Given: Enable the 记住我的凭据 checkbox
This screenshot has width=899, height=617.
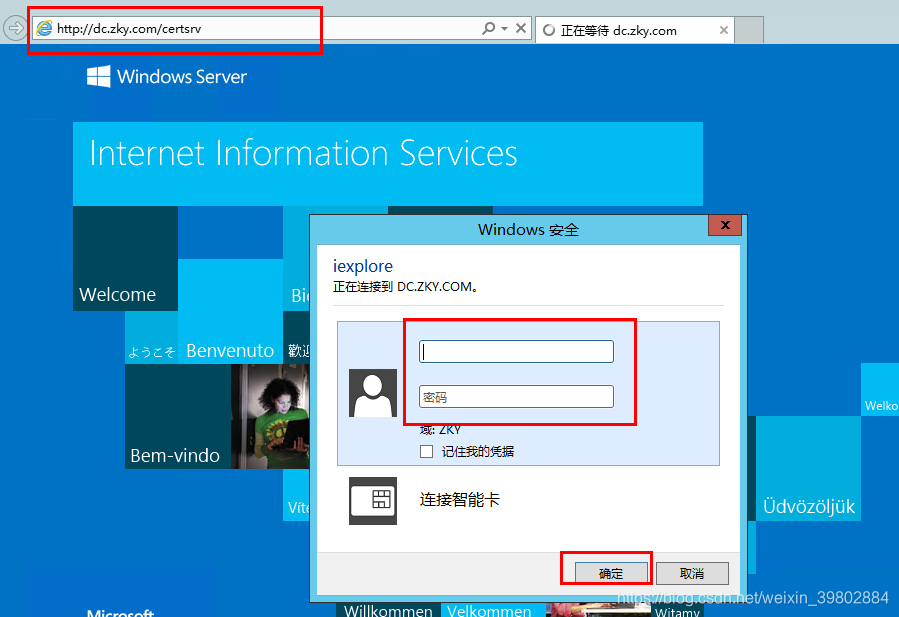Looking at the screenshot, I should pyautogui.click(x=426, y=451).
